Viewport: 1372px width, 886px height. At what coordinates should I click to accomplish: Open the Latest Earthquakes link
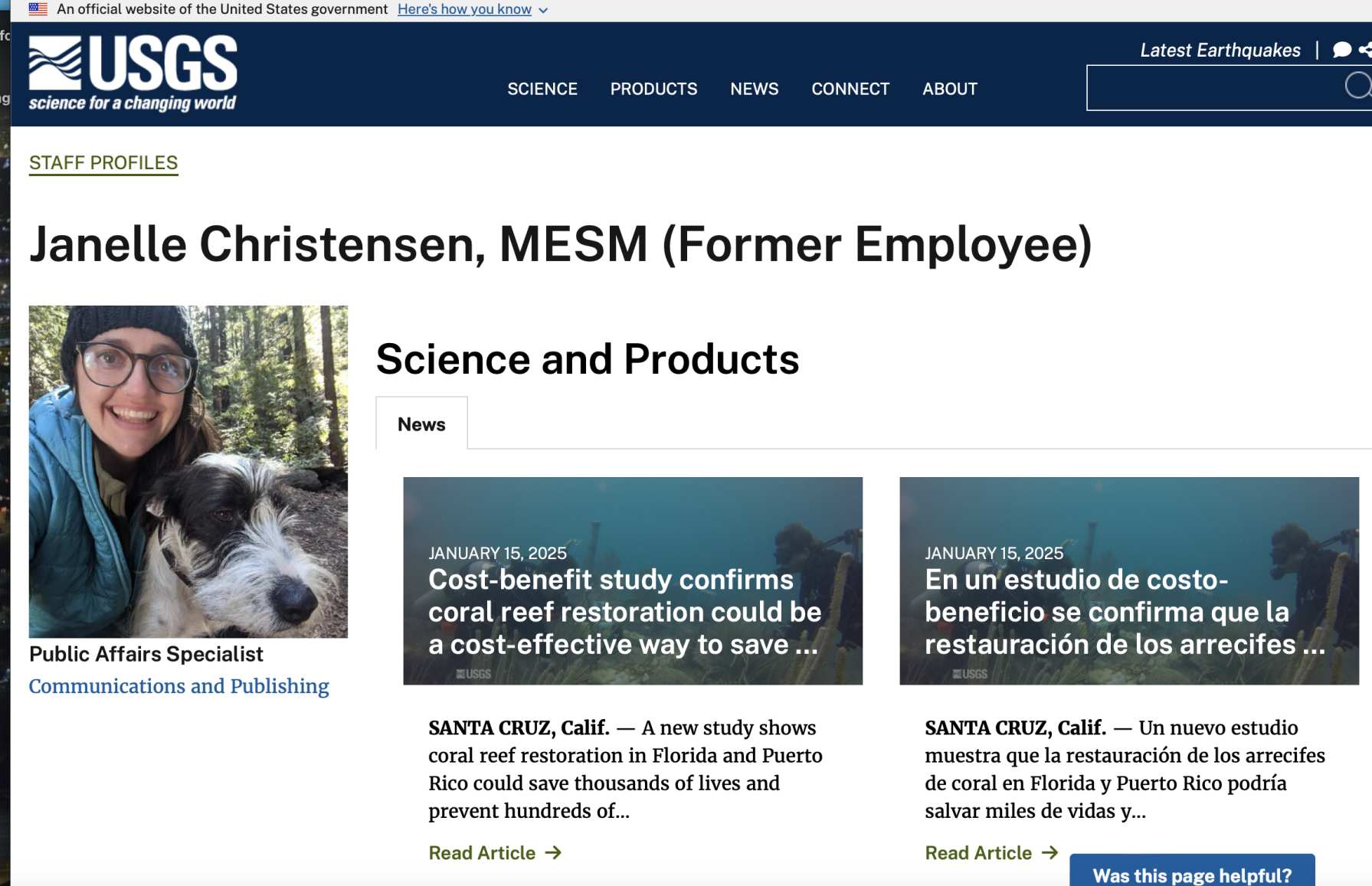point(1220,51)
